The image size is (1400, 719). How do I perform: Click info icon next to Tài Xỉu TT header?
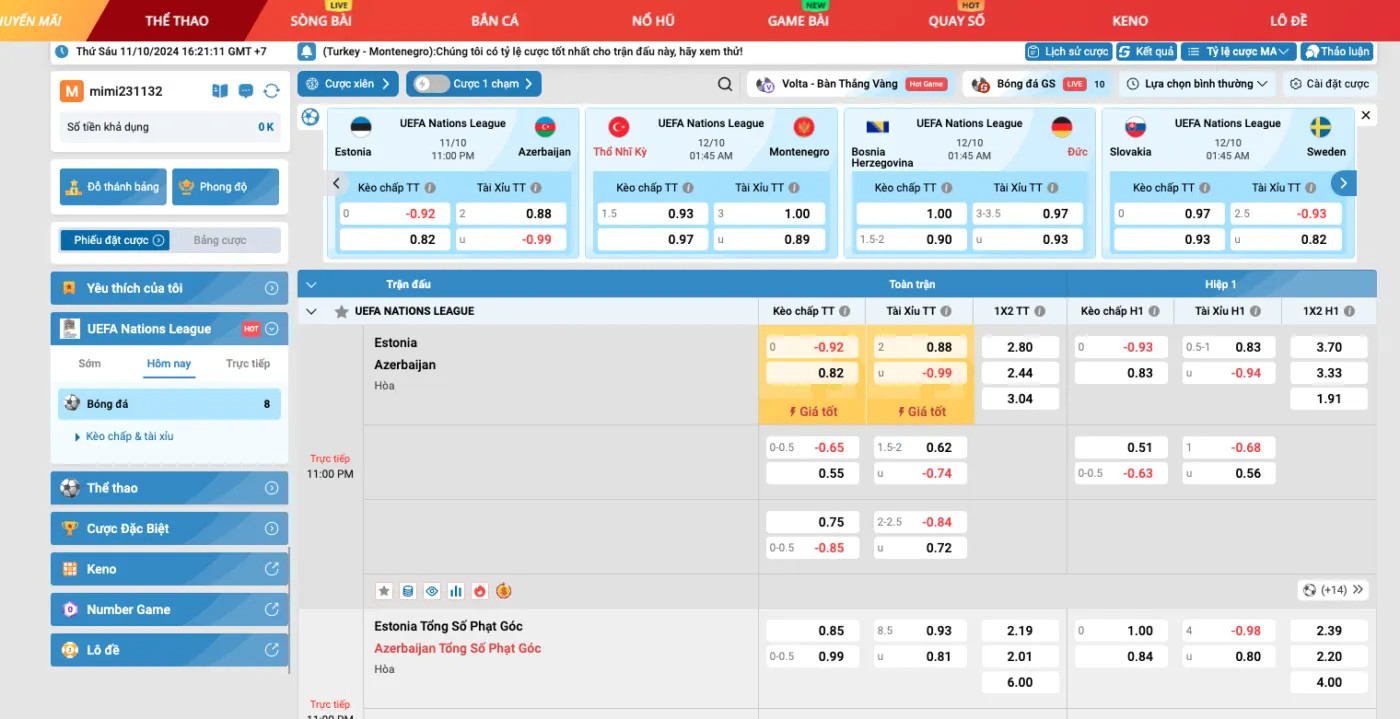pyautogui.click(x=946, y=311)
